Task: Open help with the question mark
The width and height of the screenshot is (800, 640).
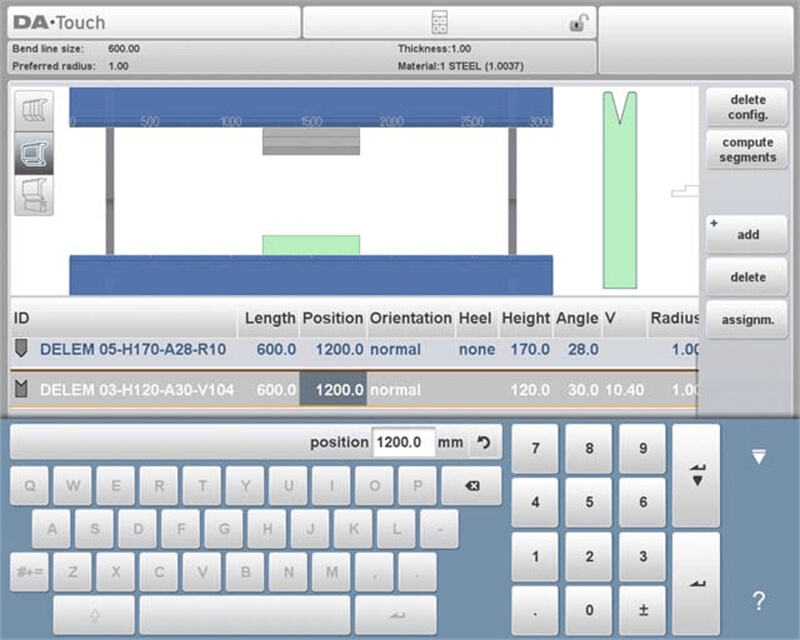Action: pos(758,601)
